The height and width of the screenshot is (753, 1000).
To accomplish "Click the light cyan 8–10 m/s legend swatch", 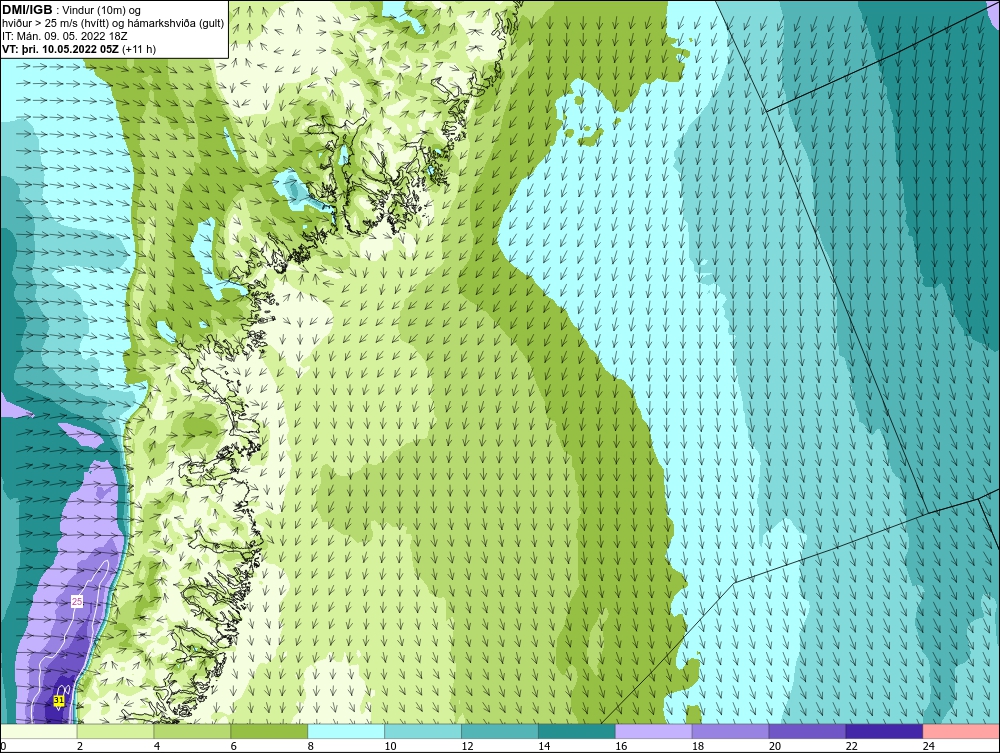I will (346, 731).
